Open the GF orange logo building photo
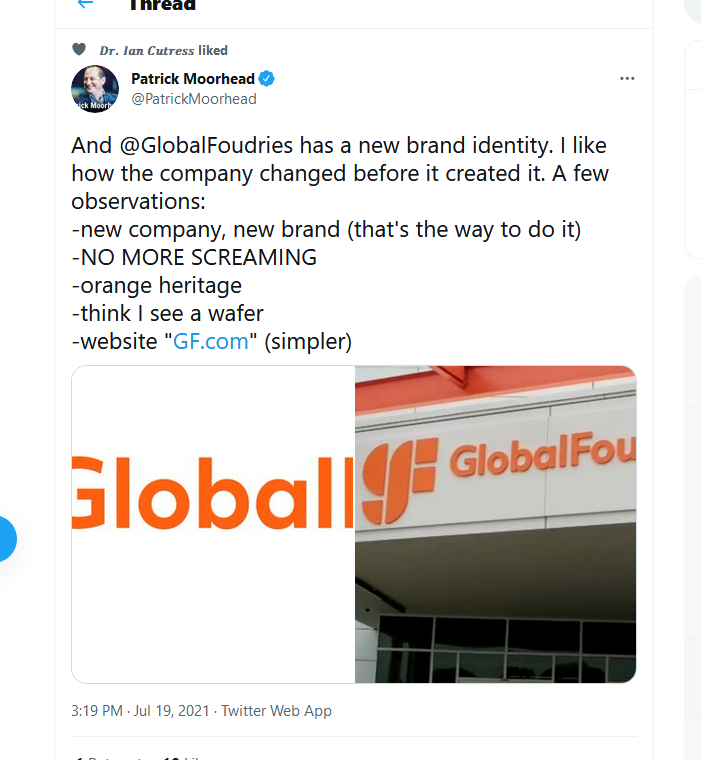 coord(495,524)
